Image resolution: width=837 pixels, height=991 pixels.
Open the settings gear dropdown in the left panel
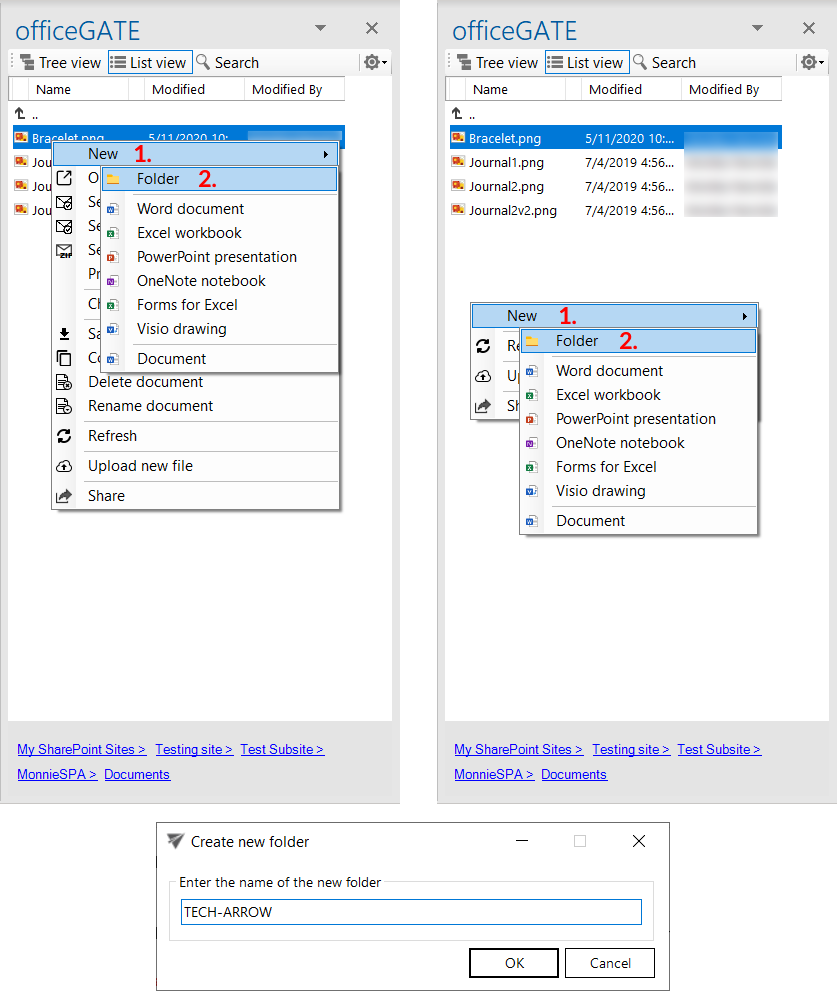(x=375, y=62)
